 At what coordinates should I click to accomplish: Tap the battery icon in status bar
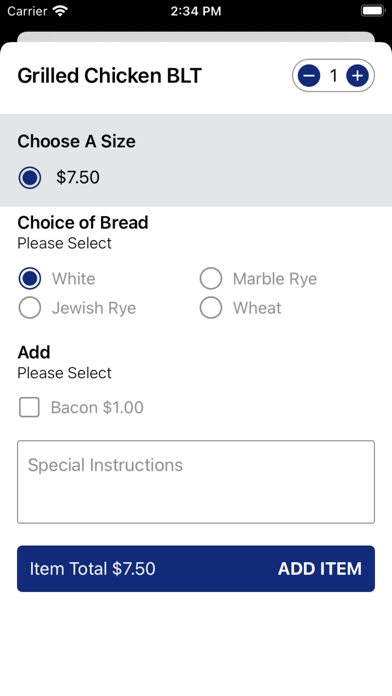point(372,11)
